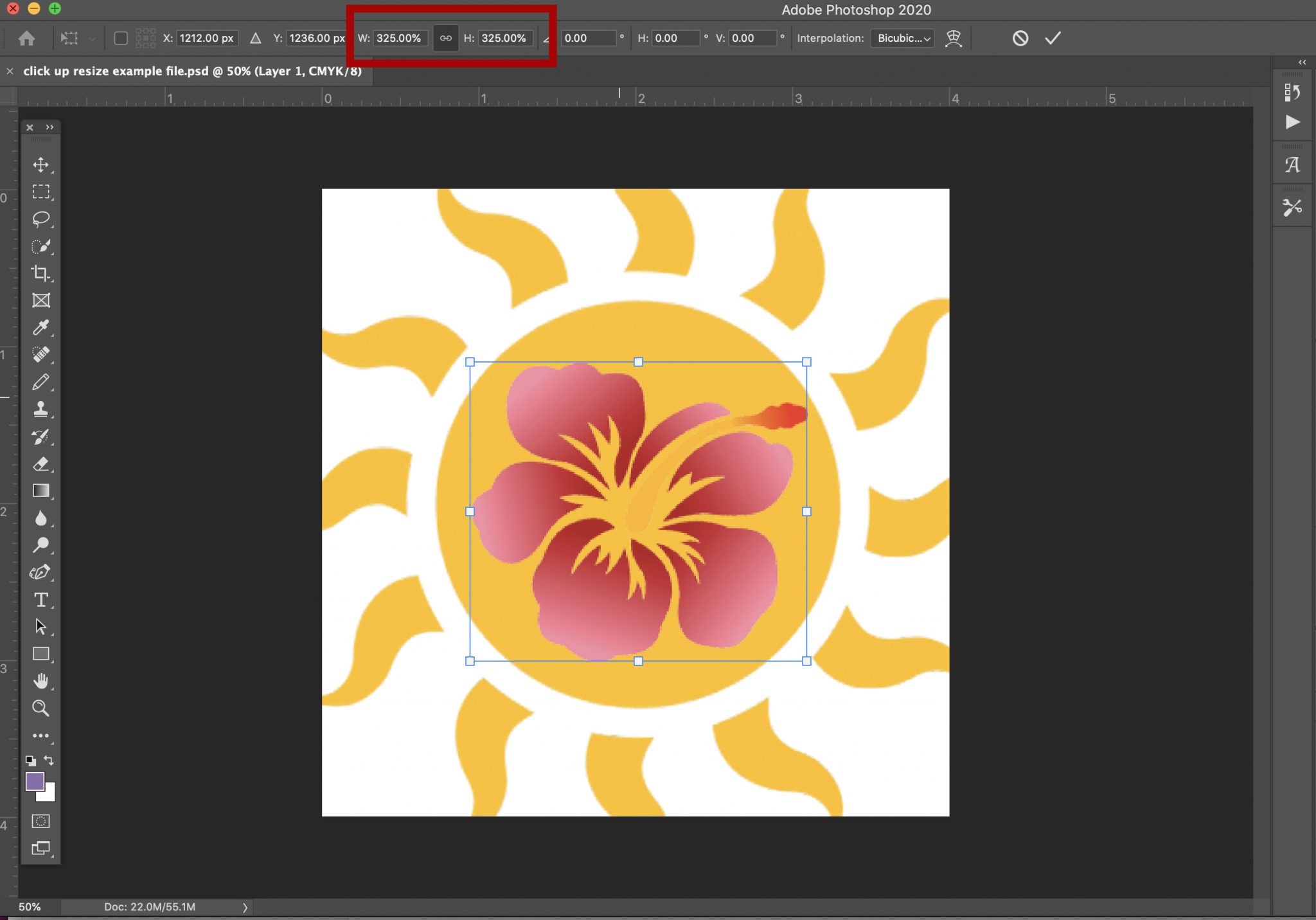Select the Crop tool
This screenshot has width=1316, height=920.
click(x=41, y=273)
